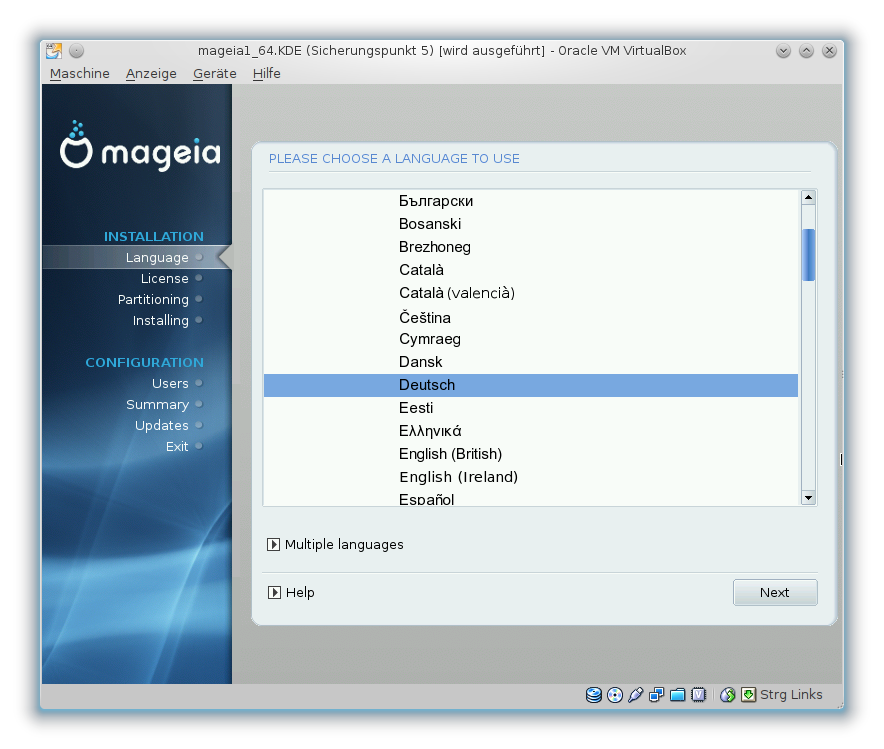Screen dimensions: 884x749
Task: Select Eesti language
Action: [531, 408]
